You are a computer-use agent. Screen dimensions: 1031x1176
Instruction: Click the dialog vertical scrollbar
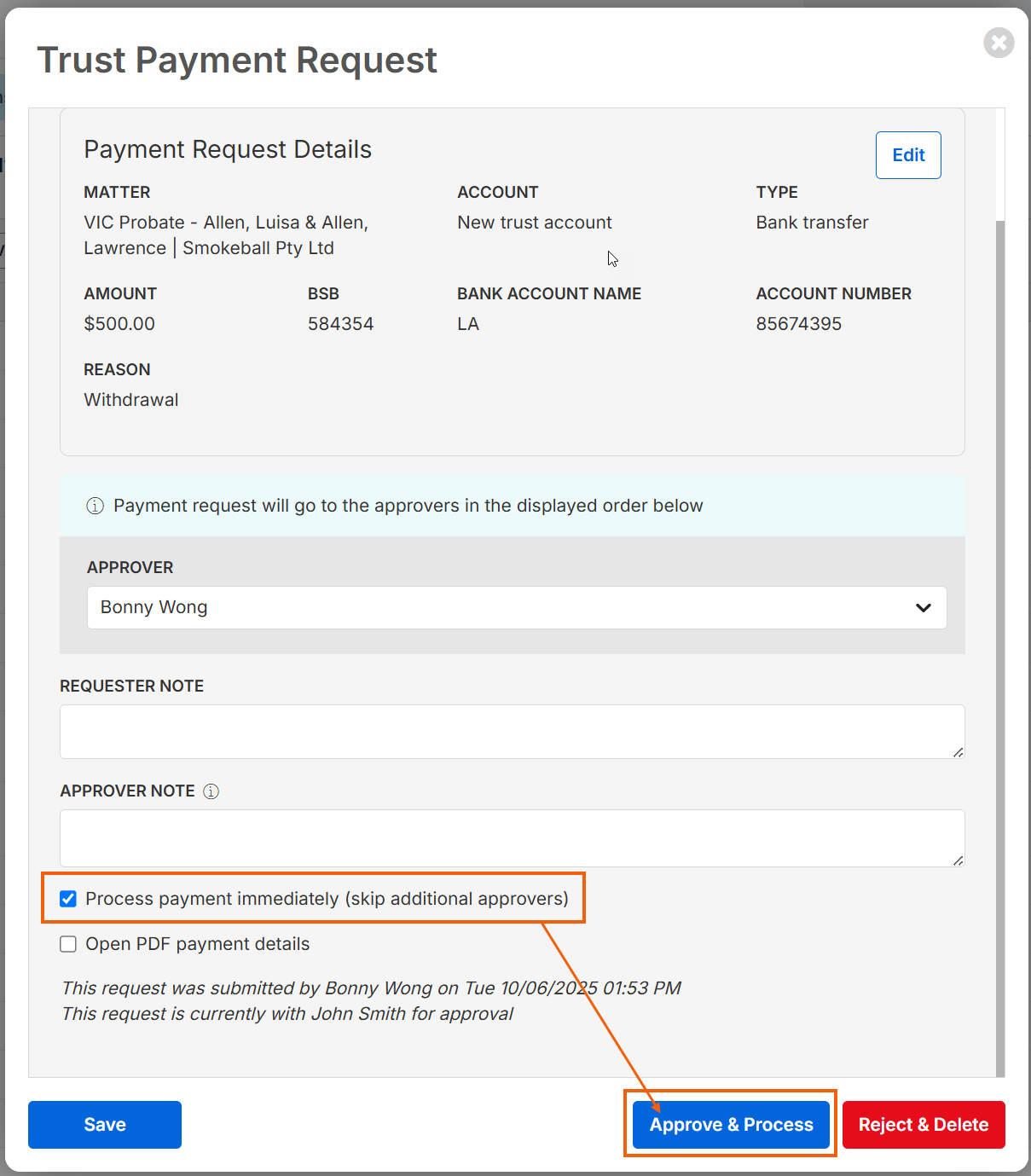pyautogui.click(x=1000, y=648)
